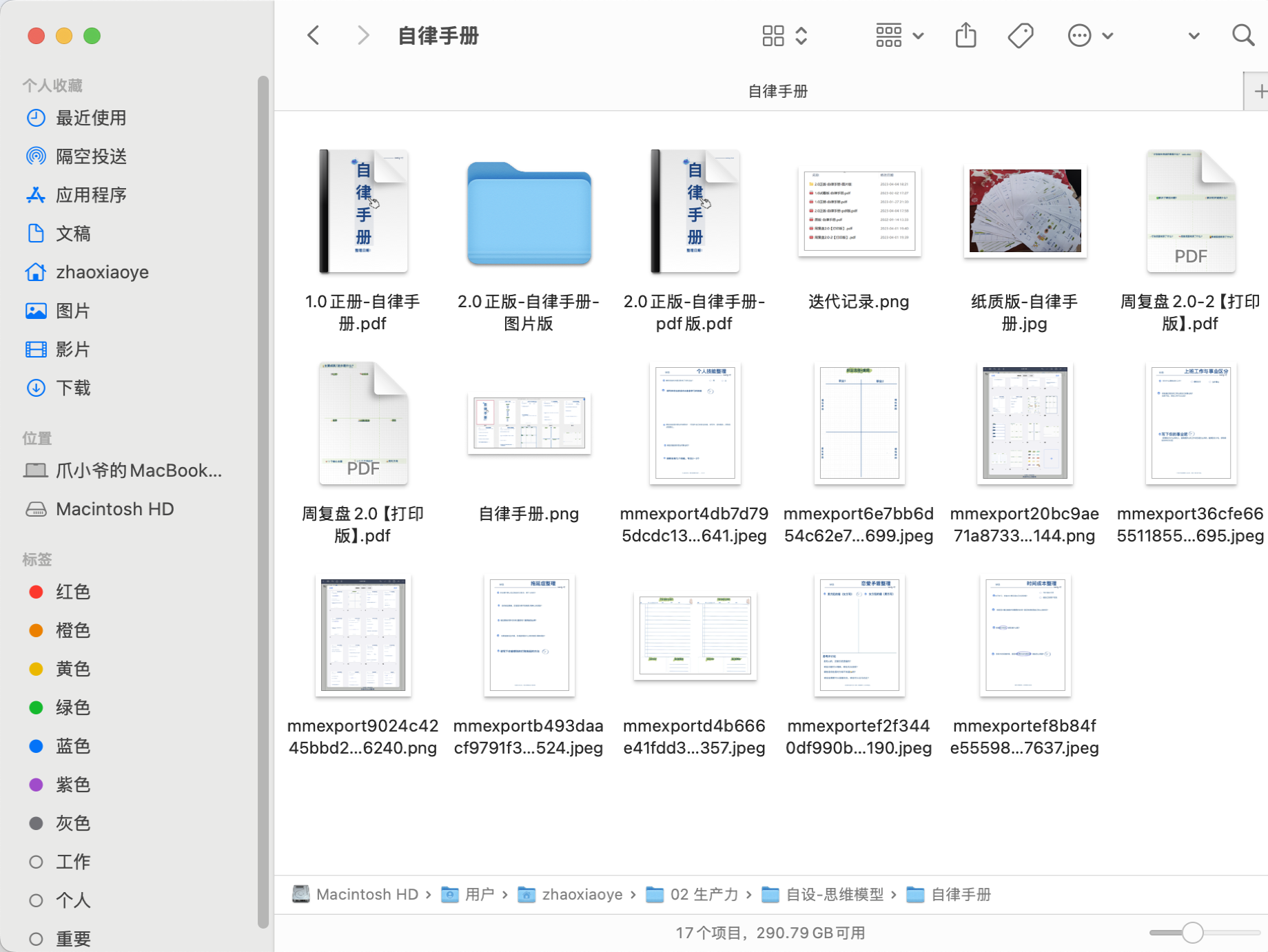1268x952 pixels.
Task: Select the 工作 tag
Action: 72,862
